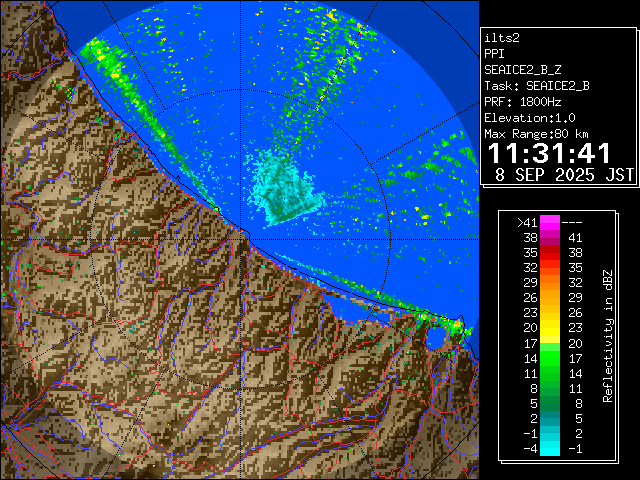Pick the yellow 20 dBZ legend color
Image resolution: width=640 pixels, height=480 pixels.
[550, 327]
